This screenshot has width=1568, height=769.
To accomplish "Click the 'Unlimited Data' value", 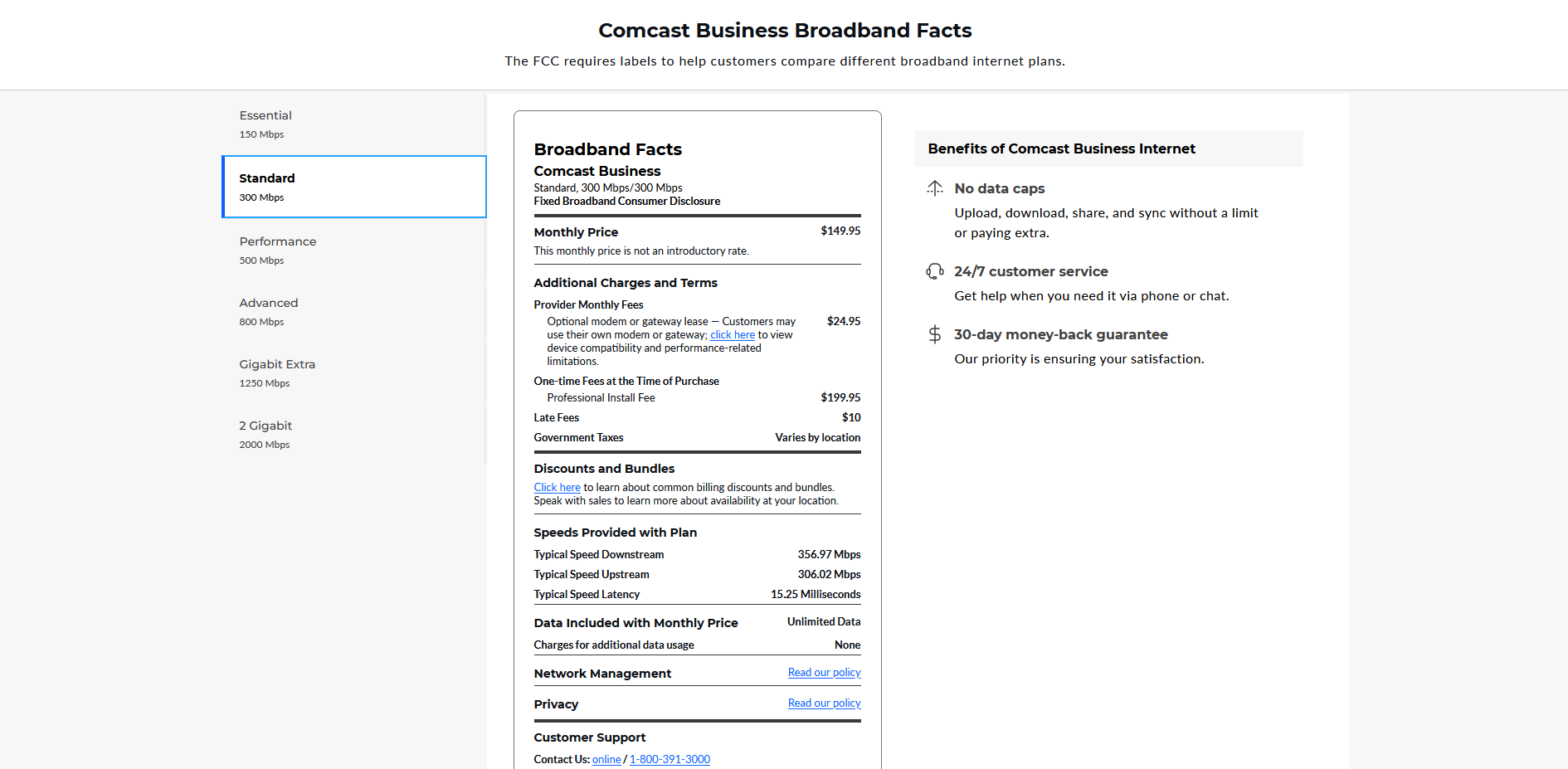I will coord(824,622).
